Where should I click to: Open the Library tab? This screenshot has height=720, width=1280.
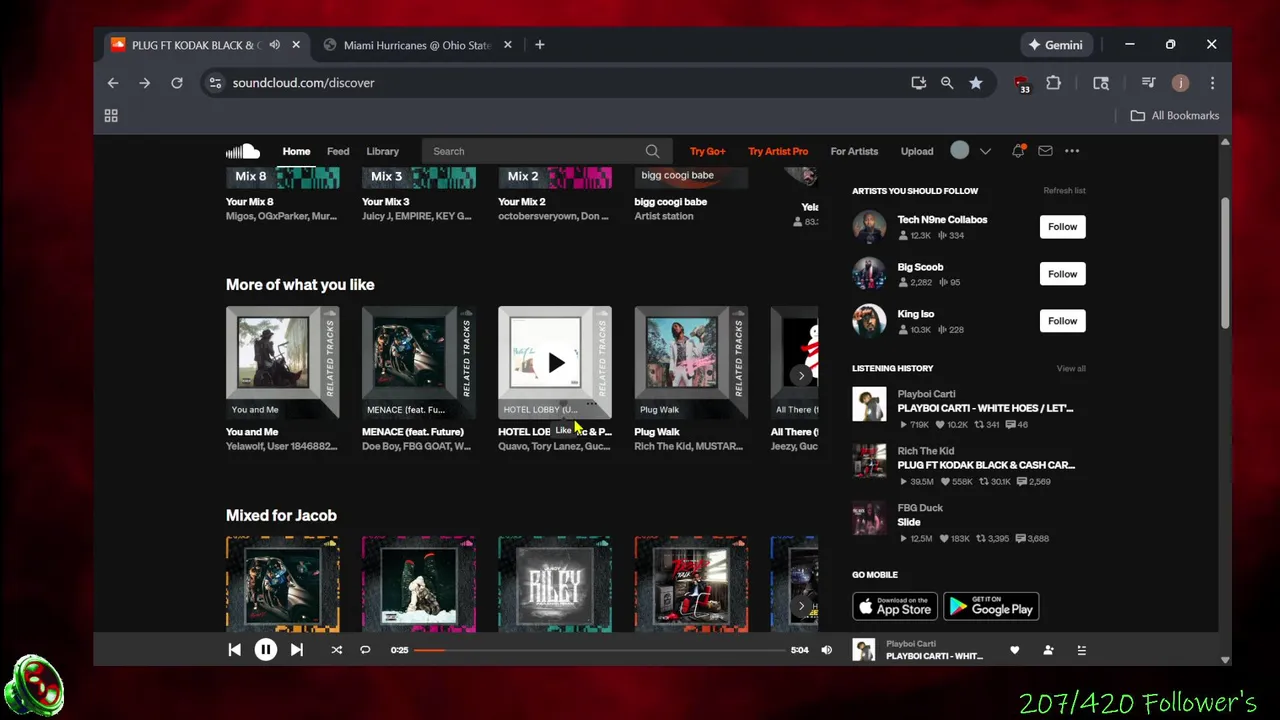[x=382, y=151]
